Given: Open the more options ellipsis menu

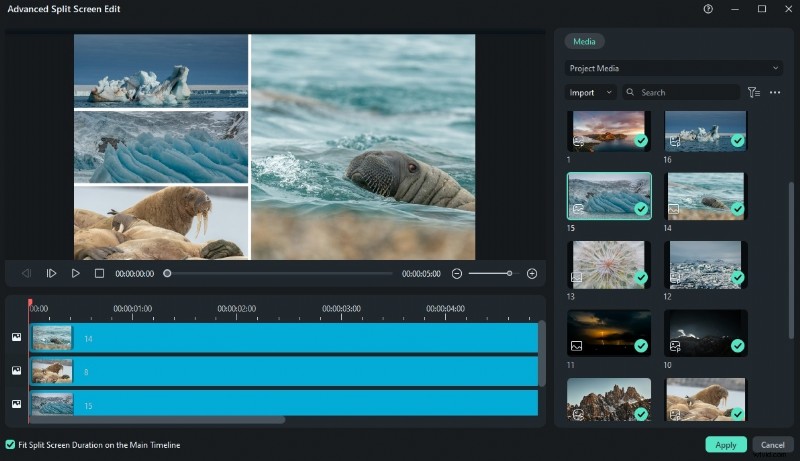Looking at the screenshot, I should click(x=775, y=92).
